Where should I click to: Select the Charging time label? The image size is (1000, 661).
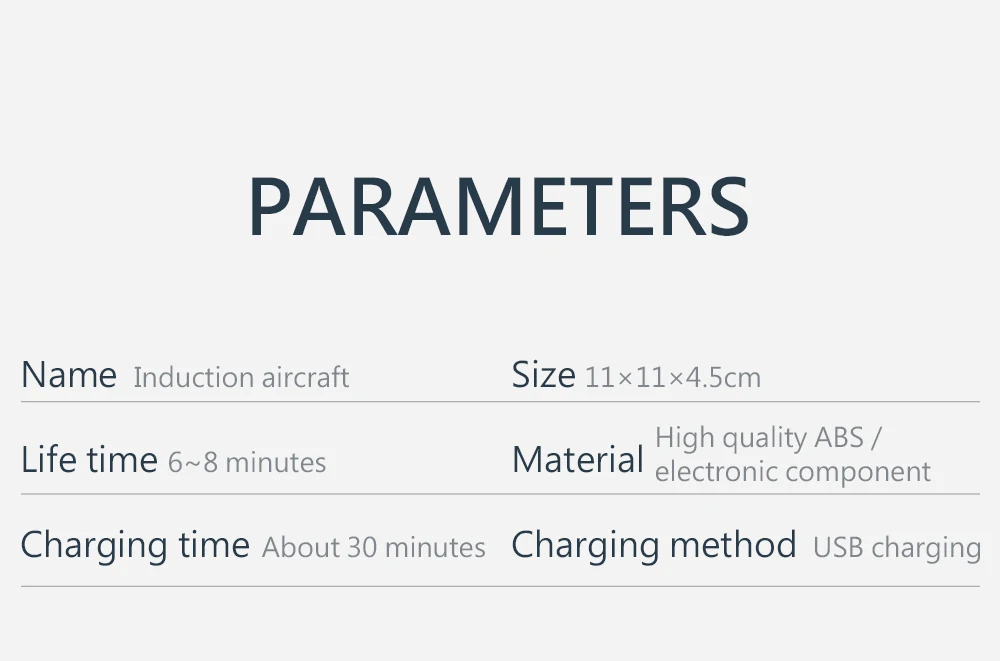click(135, 545)
